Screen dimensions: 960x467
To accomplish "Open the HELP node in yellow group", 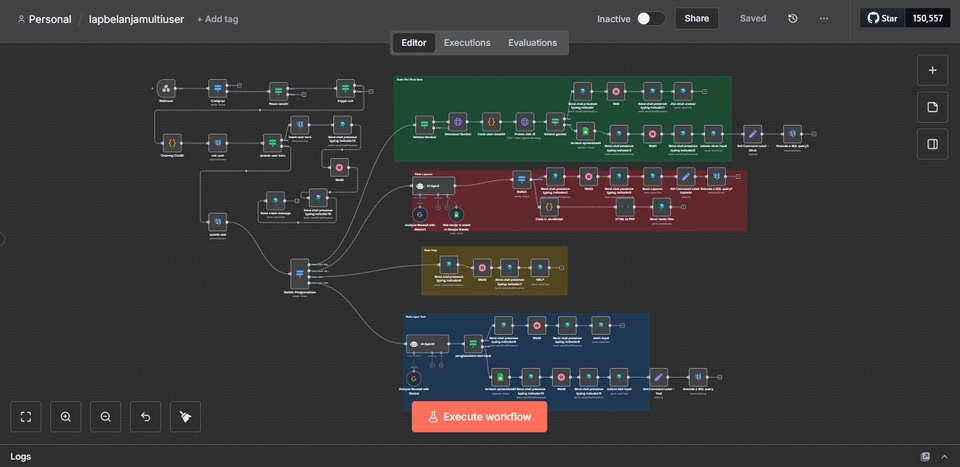I will pyautogui.click(x=540, y=267).
